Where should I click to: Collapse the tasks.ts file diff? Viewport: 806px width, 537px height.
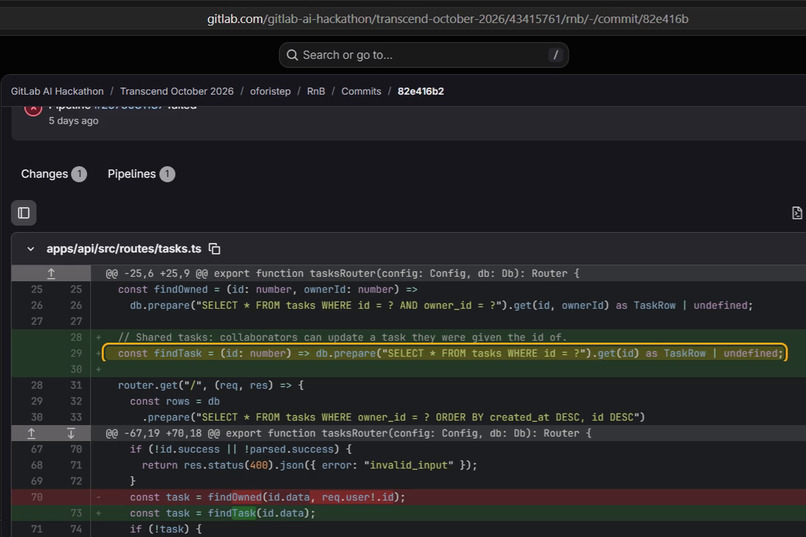tap(31, 249)
